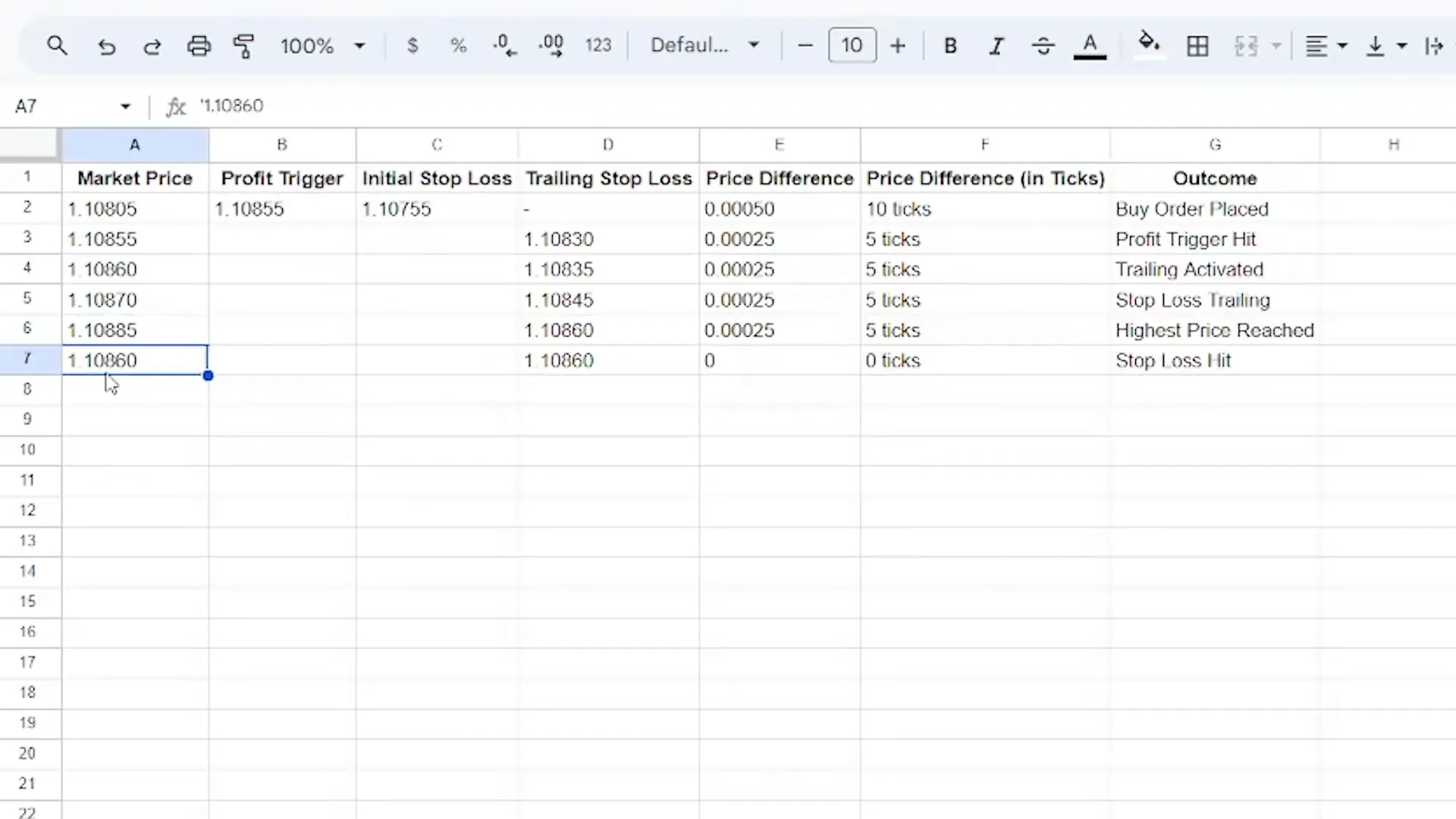Increase decimal places
Screen dimensions: 1456x819
(551, 45)
